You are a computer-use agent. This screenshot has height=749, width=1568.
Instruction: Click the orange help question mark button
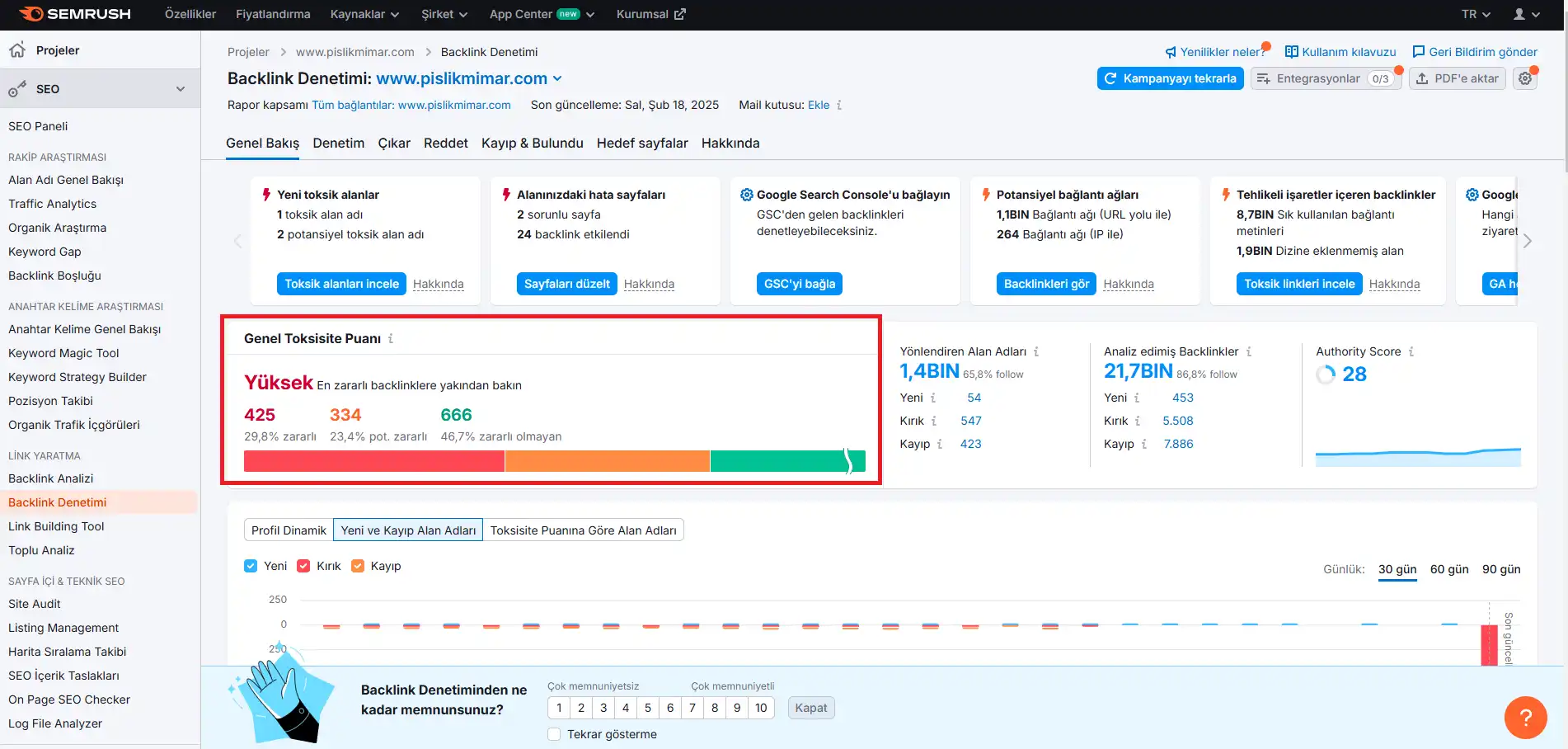point(1525,718)
